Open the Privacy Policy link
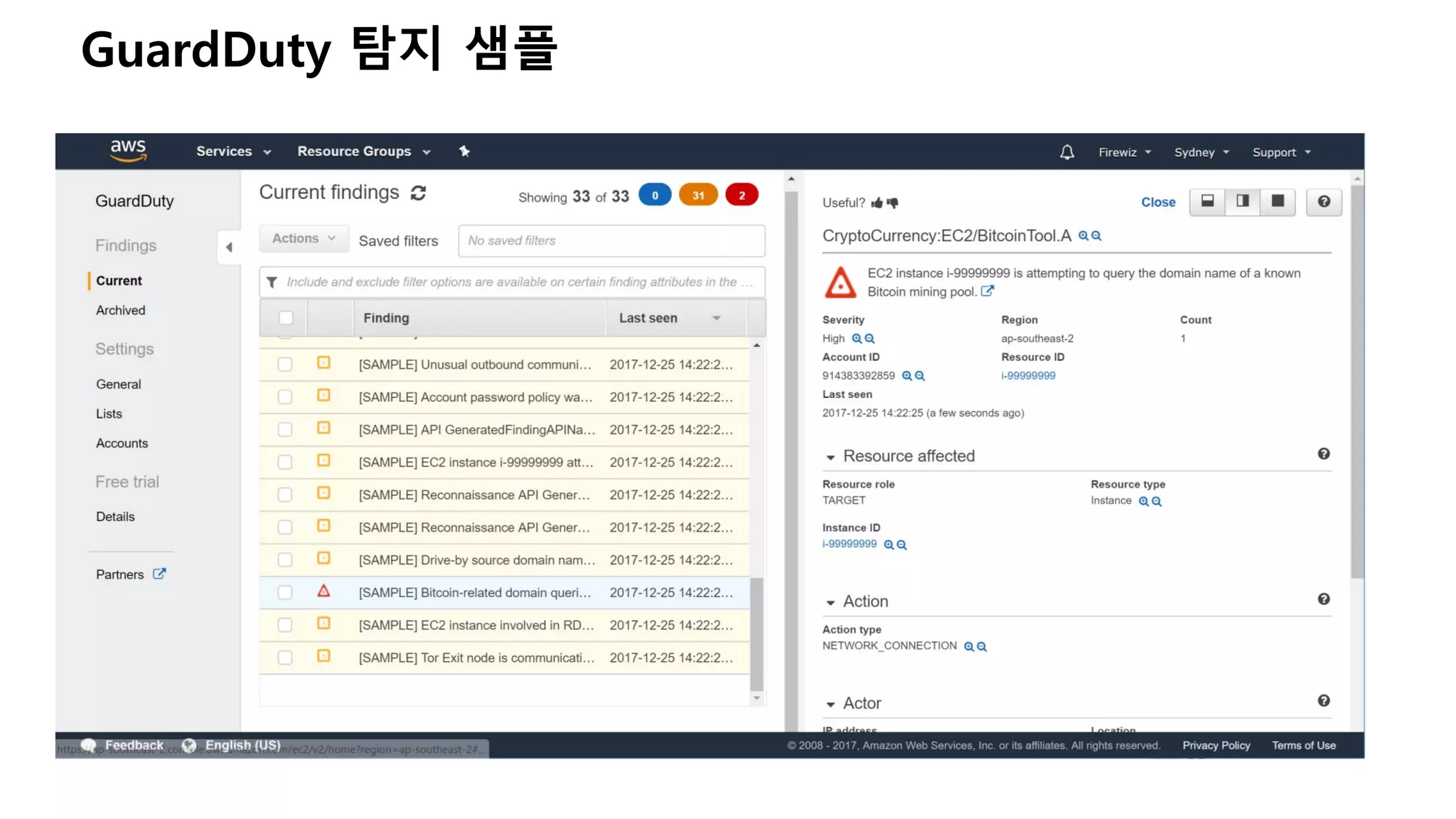 (1216, 745)
